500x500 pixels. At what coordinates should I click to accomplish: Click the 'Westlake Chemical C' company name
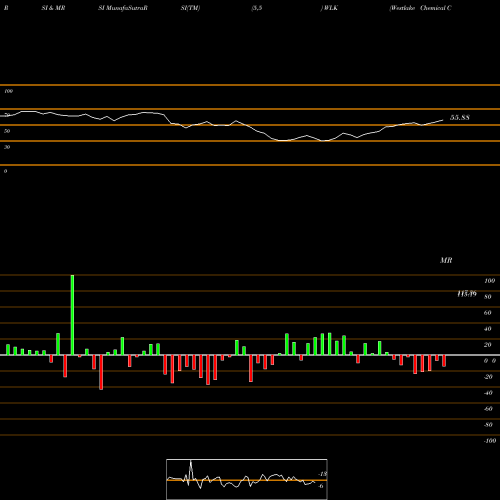tap(420, 8)
